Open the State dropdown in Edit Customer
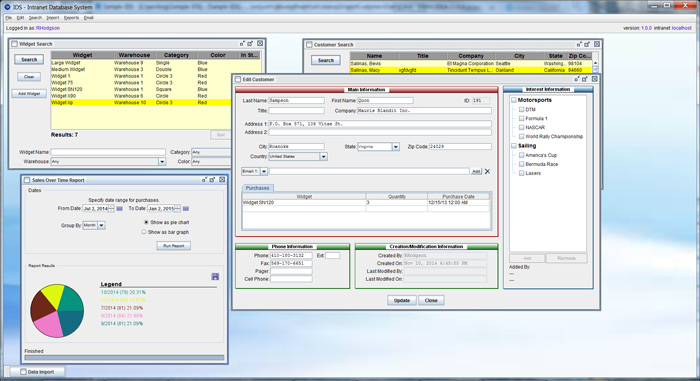 pos(396,147)
